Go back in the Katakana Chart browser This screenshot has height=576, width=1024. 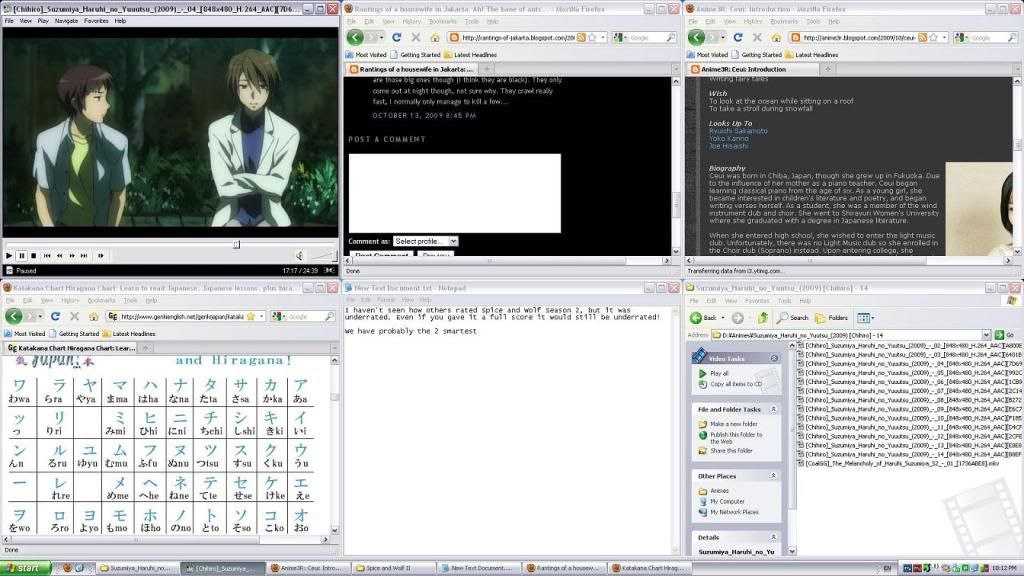pyautogui.click(x=14, y=317)
